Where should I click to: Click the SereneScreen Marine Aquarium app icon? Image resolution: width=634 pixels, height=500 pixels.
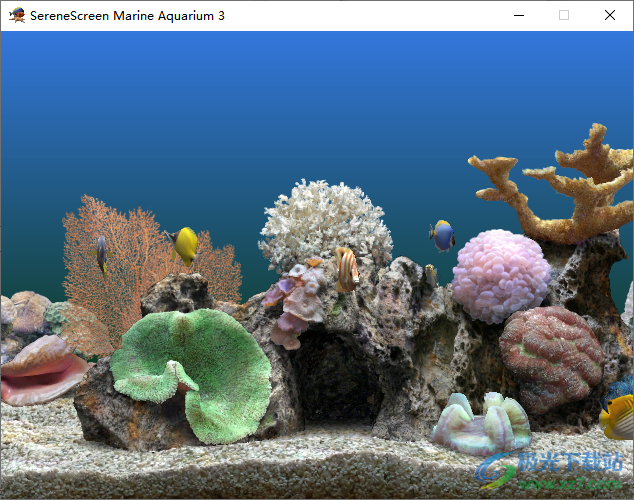pyautogui.click(x=17, y=15)
